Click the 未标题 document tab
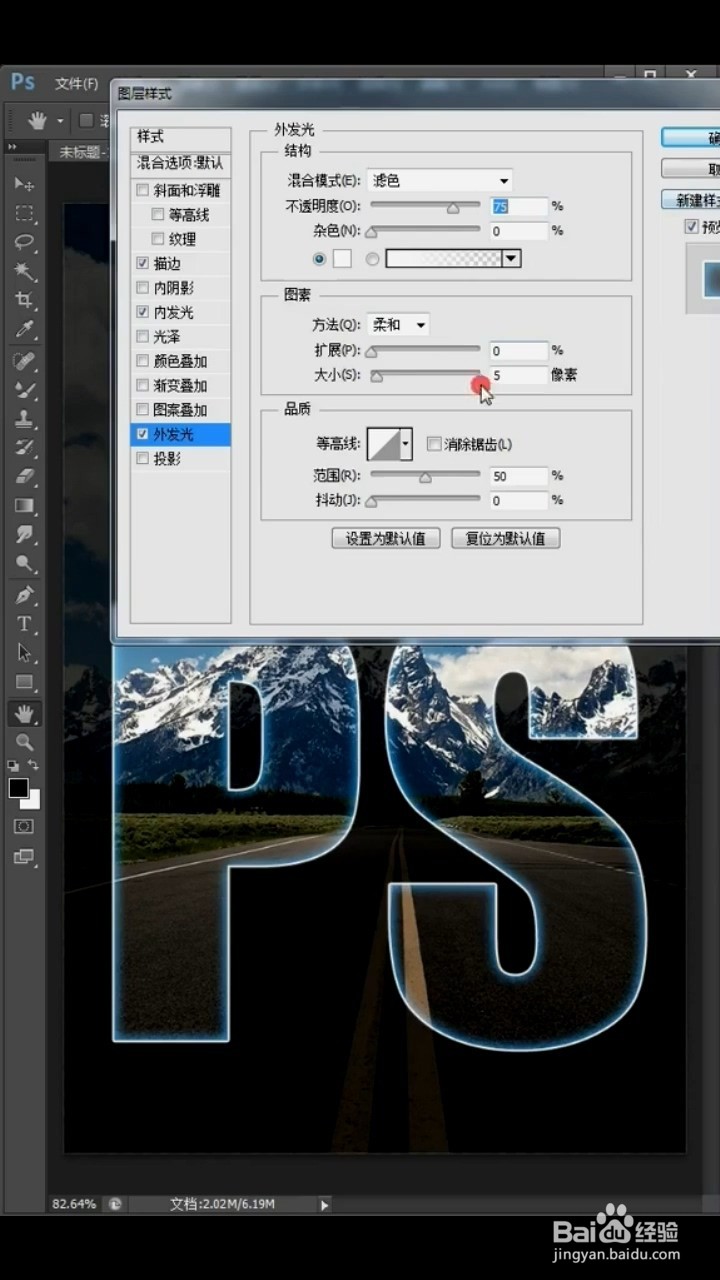This screenshot has width=720, height=1280. (78, 152)
